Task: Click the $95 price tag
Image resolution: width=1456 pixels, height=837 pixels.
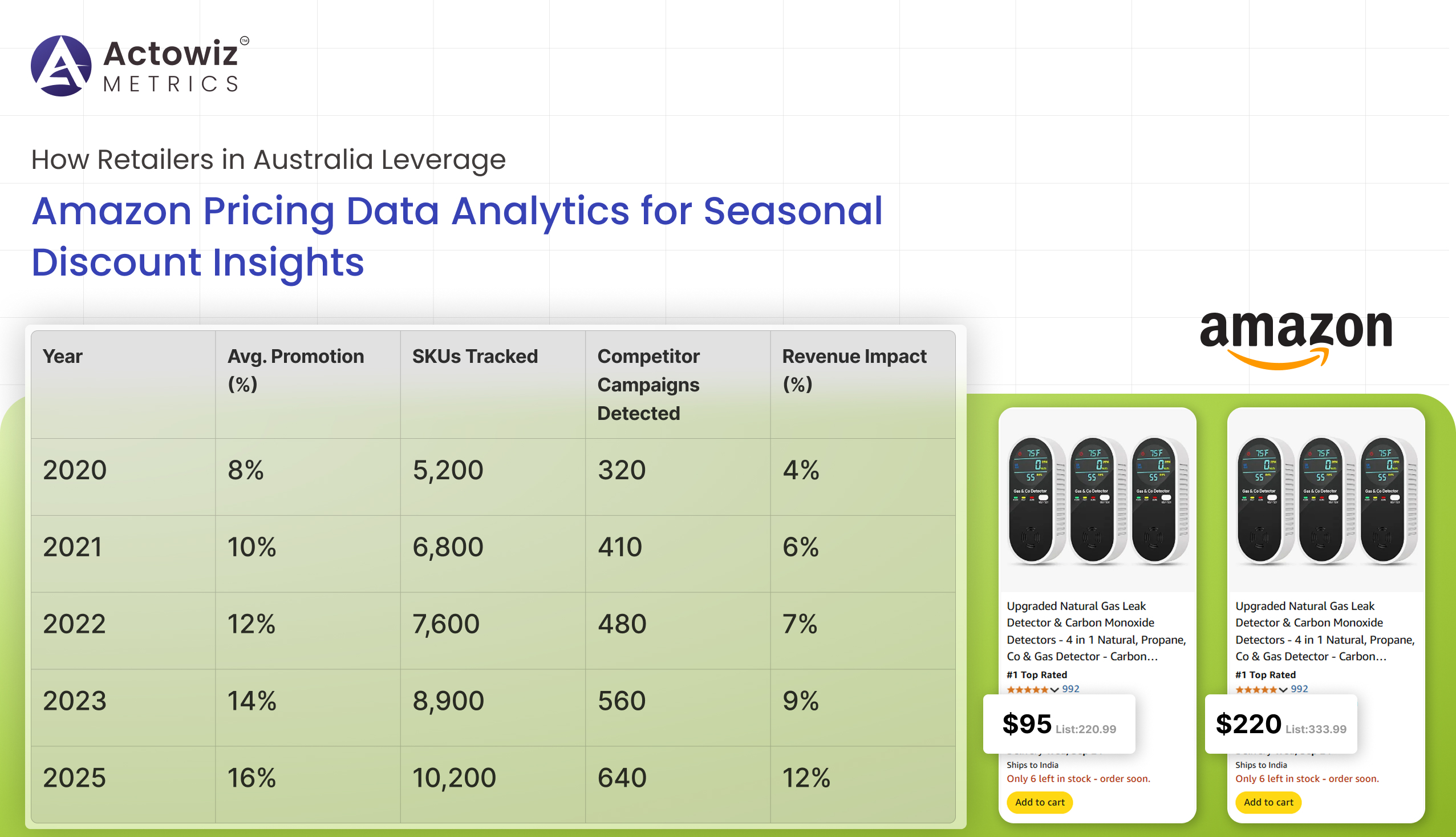Action: tap(1027, 724)
